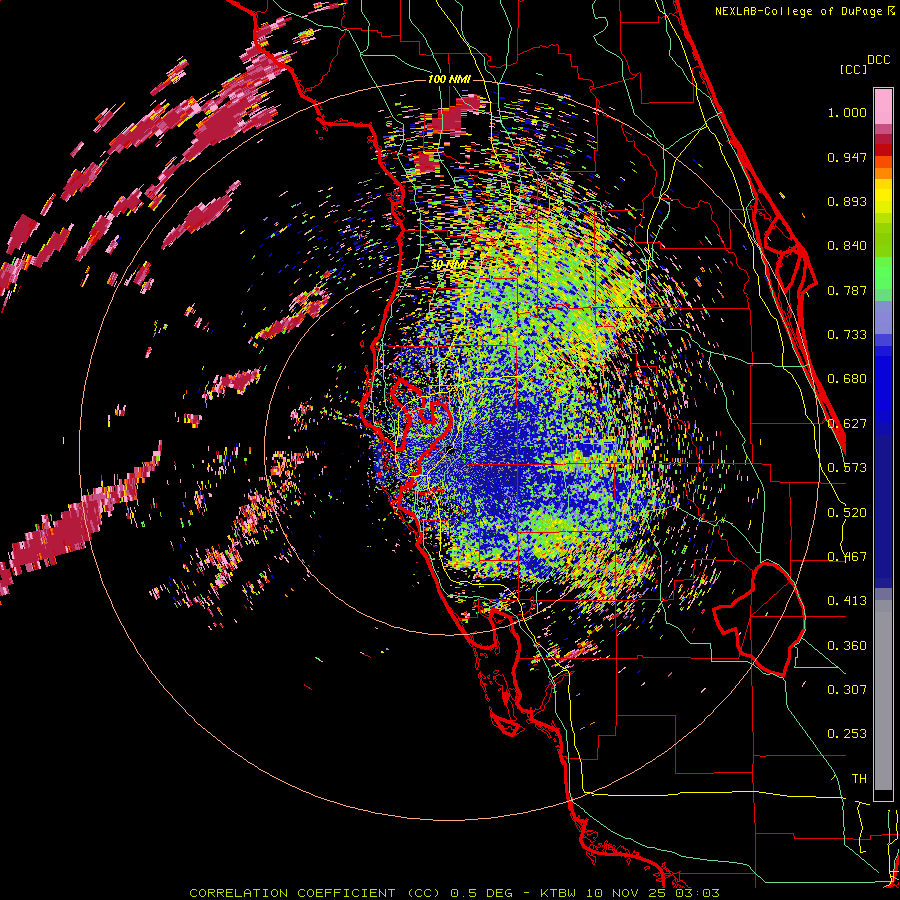
Task: Click the 0.787 scale value
Action: pos(847,290)
